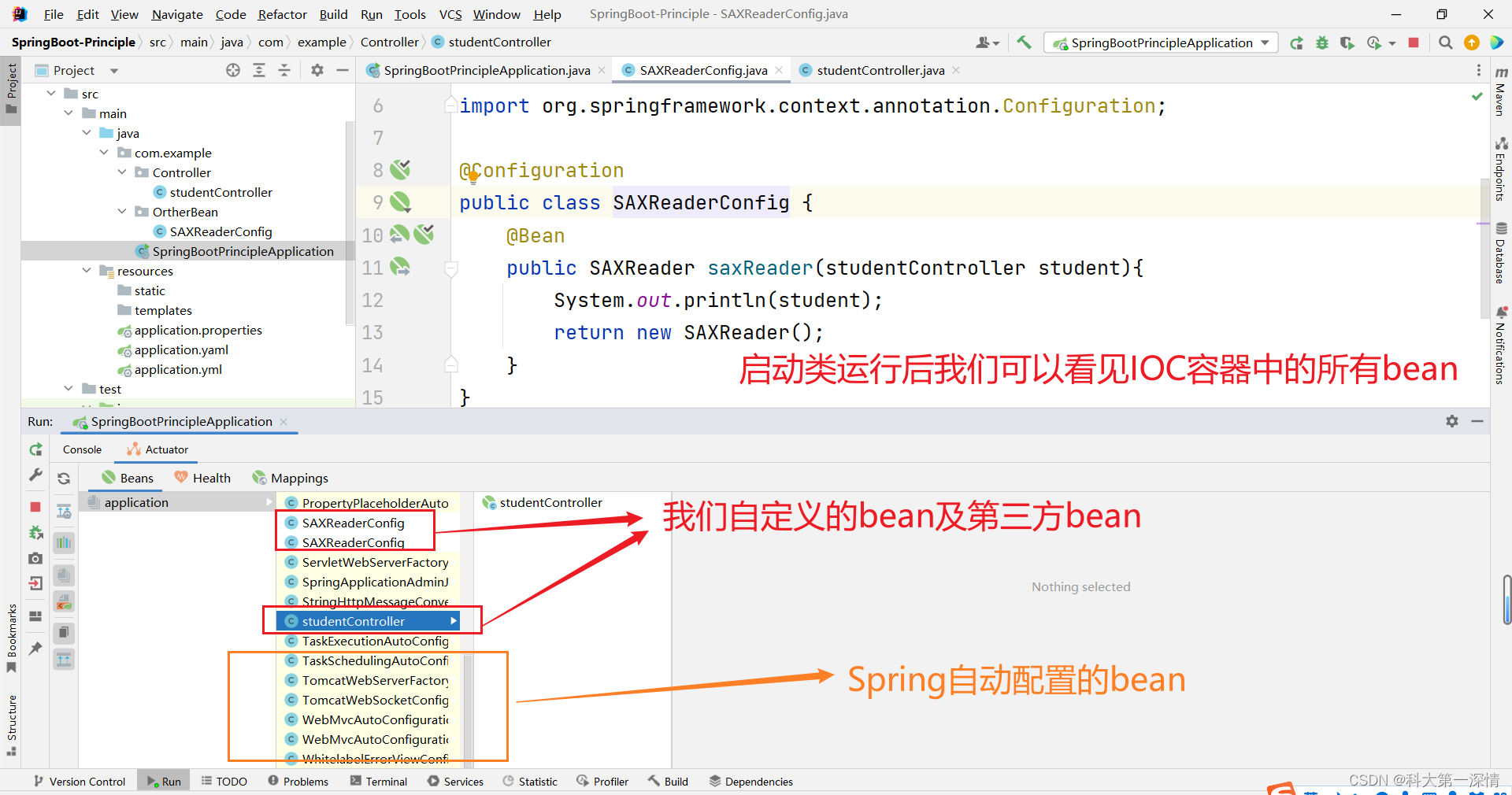Open Run window gear settings
This screenshot has height=795, width=1512.
click(x=1452, y=421)
